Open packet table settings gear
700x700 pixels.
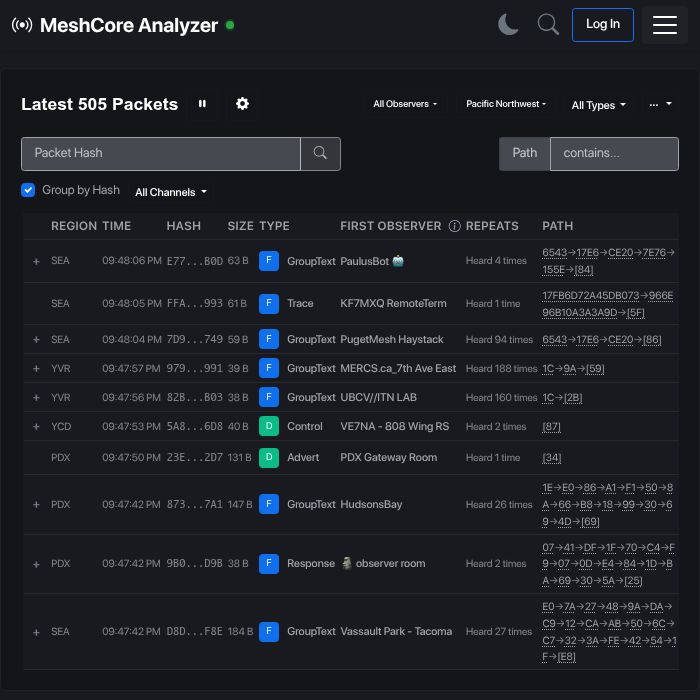pyautogui.click(x=242, y=104)
